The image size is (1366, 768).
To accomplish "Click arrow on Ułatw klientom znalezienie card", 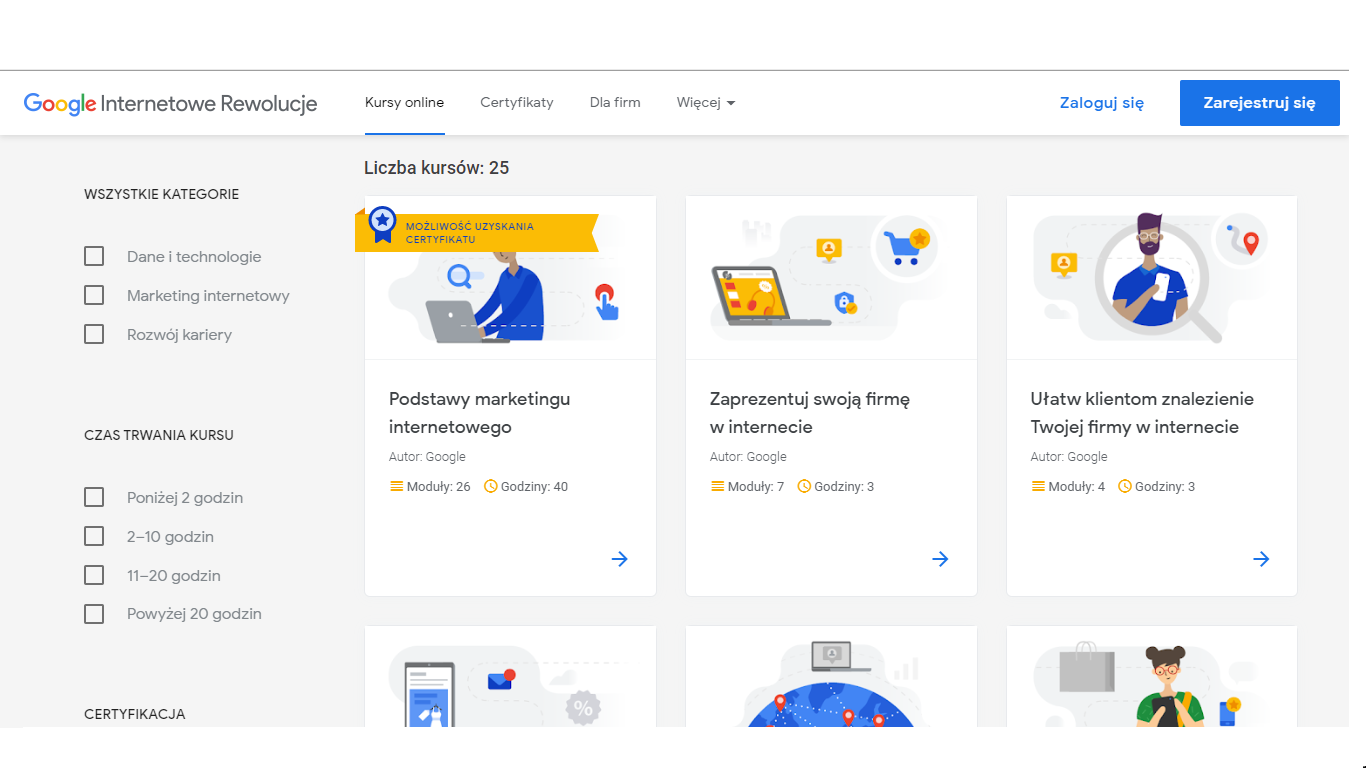I will pos(1261,559).
